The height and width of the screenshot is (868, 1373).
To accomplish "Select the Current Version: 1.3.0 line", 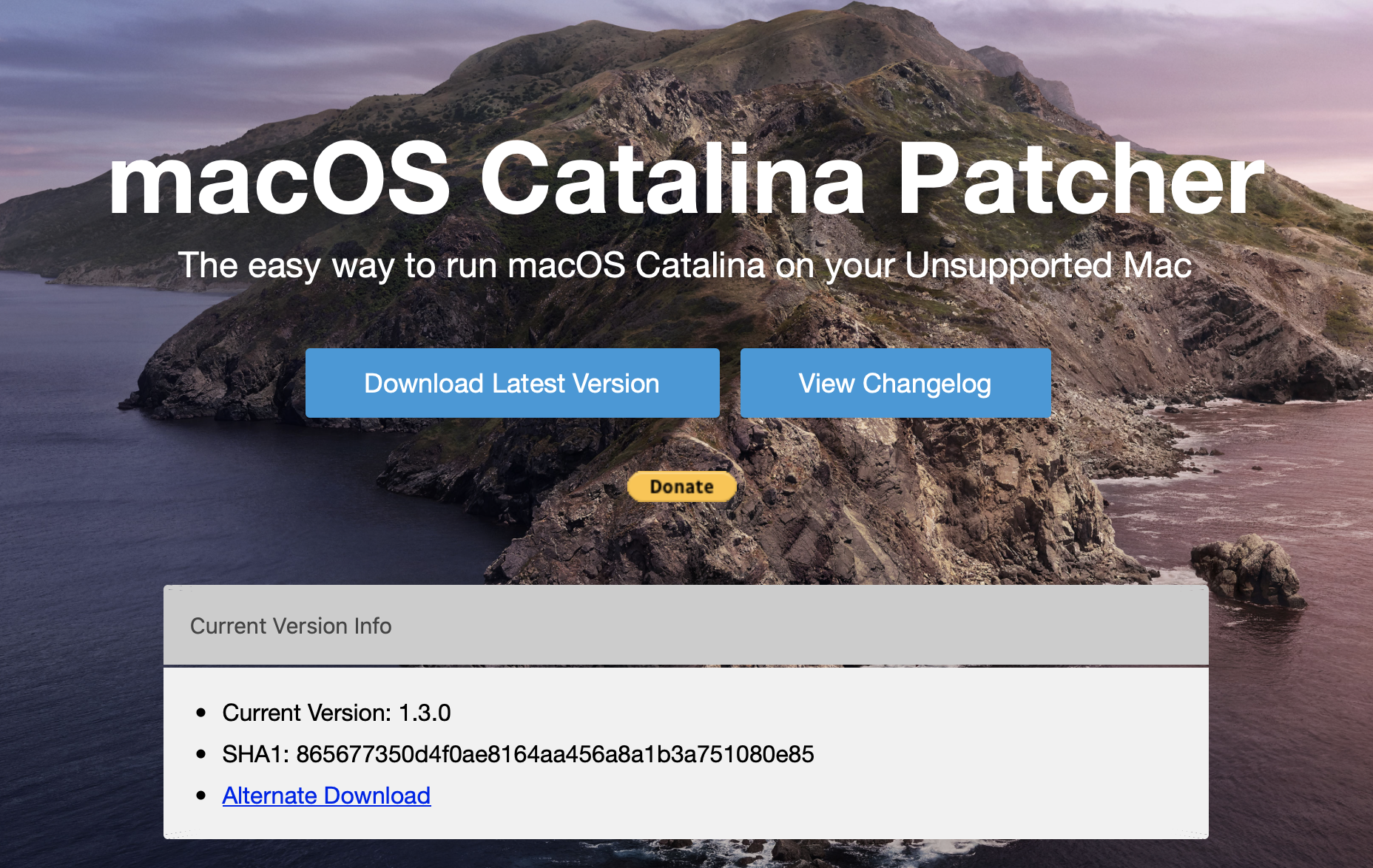I will 337,713.
